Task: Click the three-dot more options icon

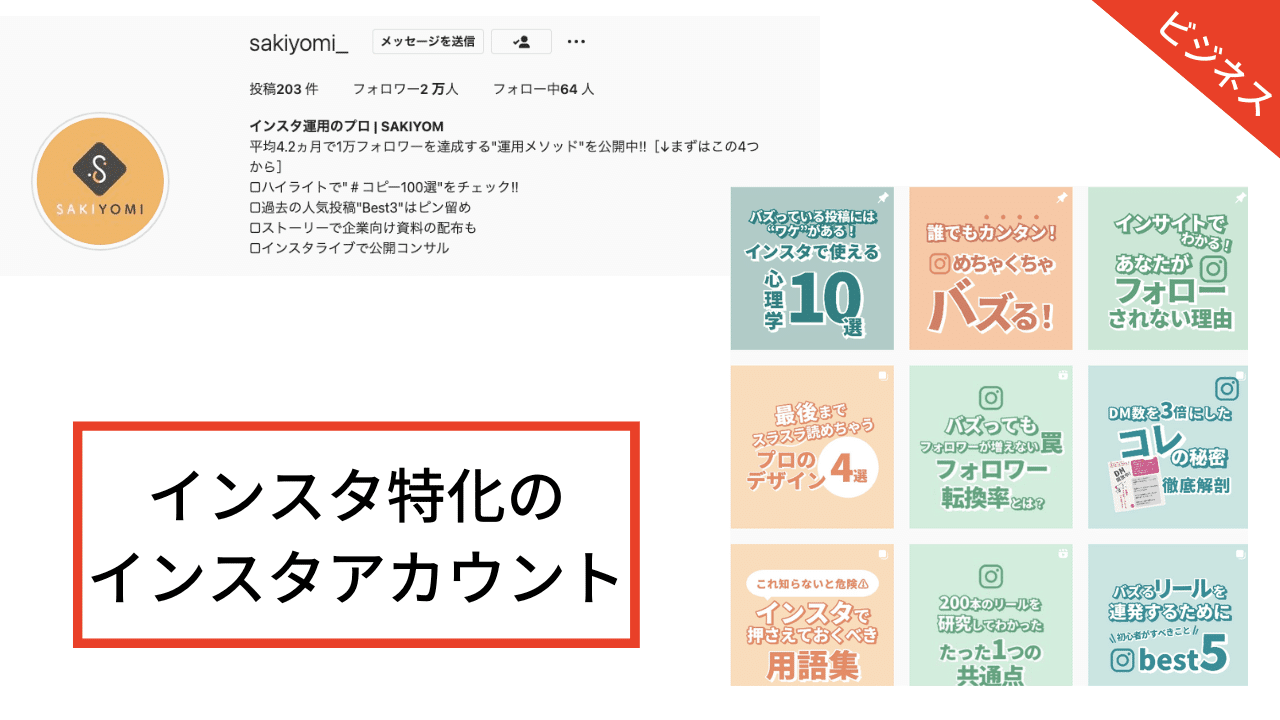Action: [x=575, y=42]
